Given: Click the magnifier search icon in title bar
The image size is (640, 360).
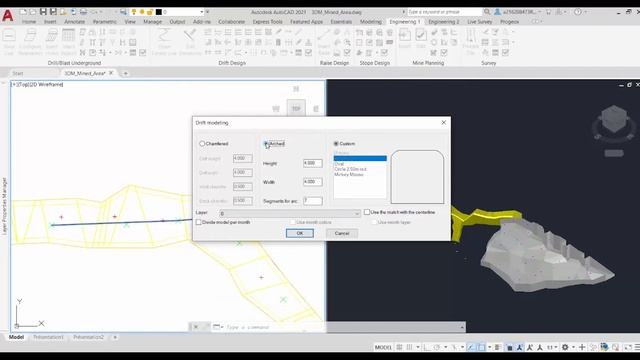Looking at the screenshot, I should (487, 12).
